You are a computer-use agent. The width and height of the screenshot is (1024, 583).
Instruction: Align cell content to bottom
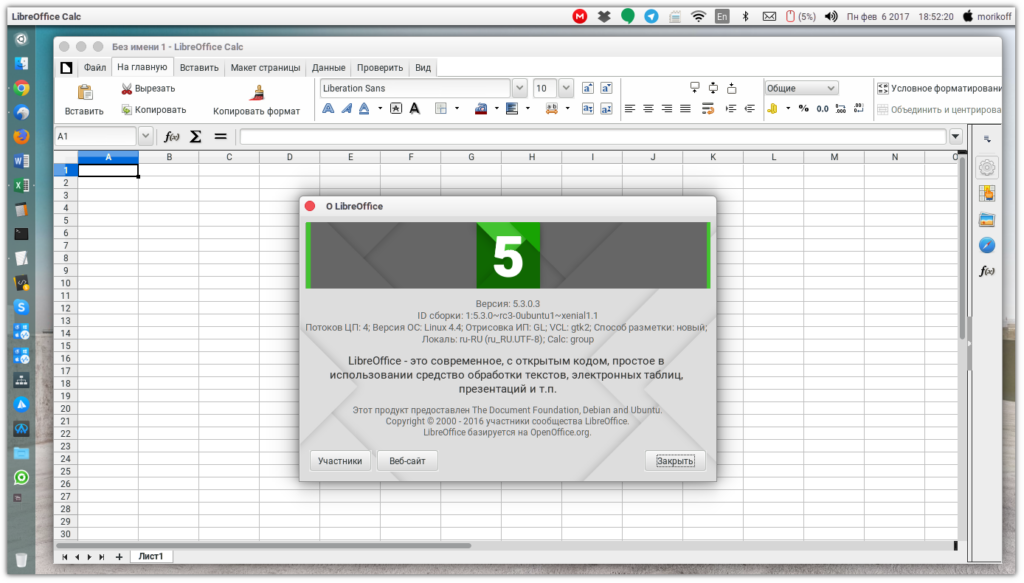pos(731,88)
